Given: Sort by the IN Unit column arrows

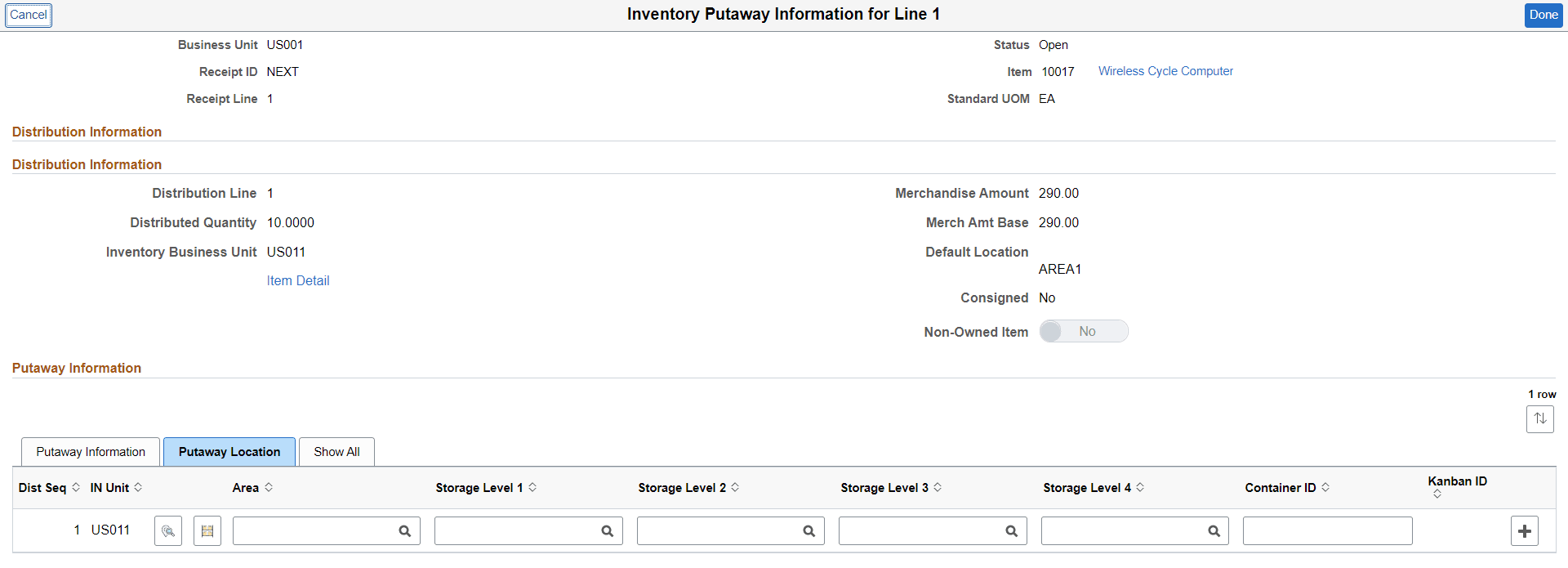Looking at the screenshot, I should coord(140,487).
